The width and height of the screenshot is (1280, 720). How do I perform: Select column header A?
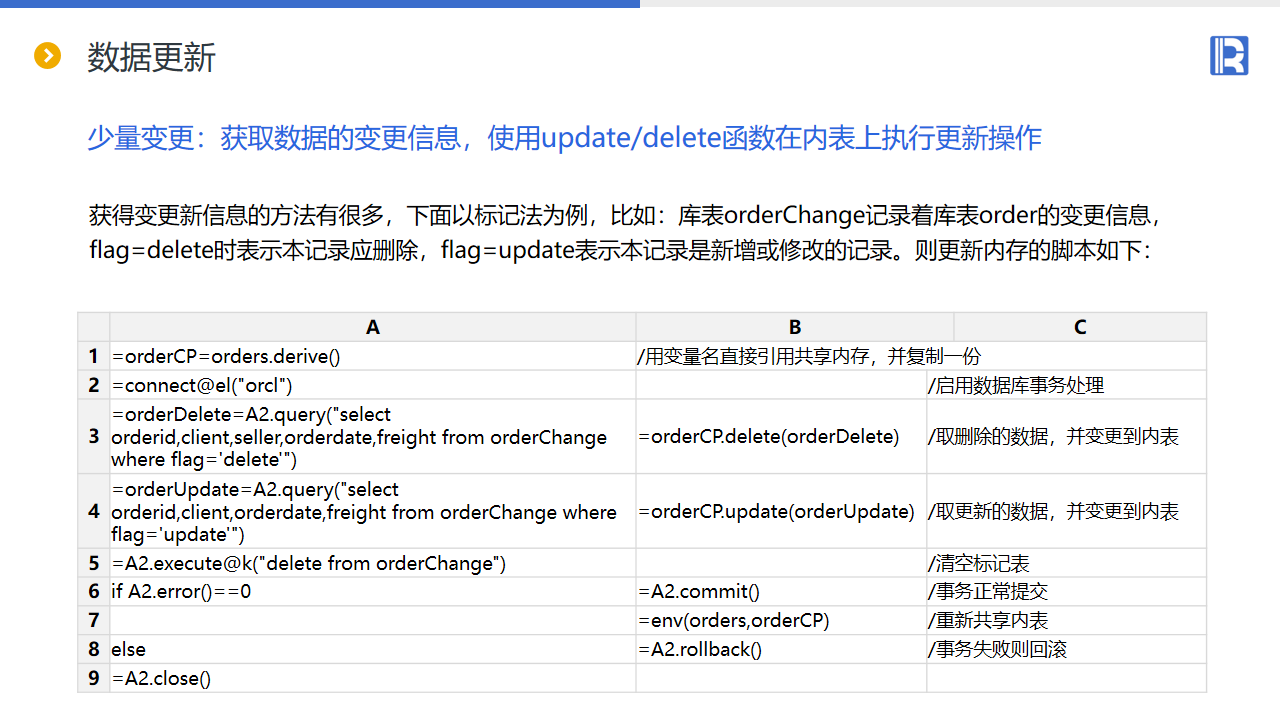point(373,327)
